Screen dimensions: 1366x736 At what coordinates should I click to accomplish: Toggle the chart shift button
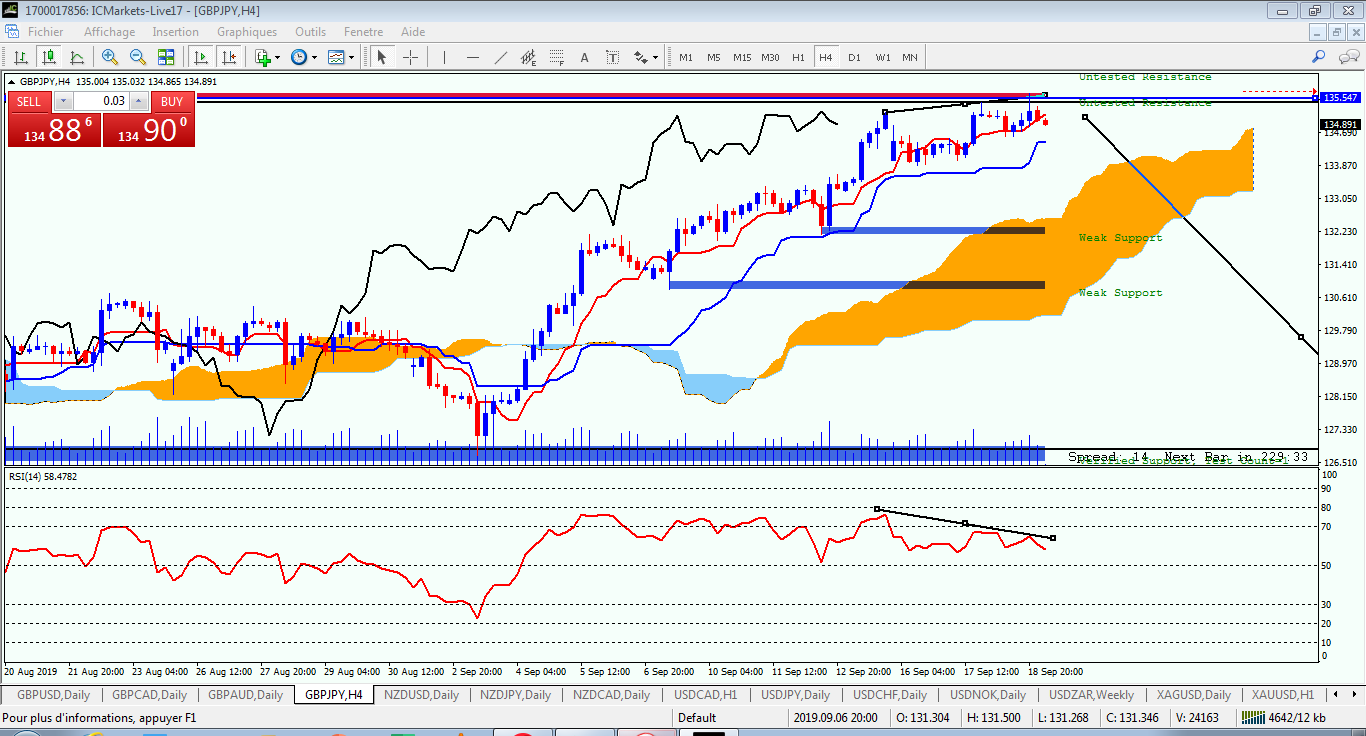tap(229, 57)
